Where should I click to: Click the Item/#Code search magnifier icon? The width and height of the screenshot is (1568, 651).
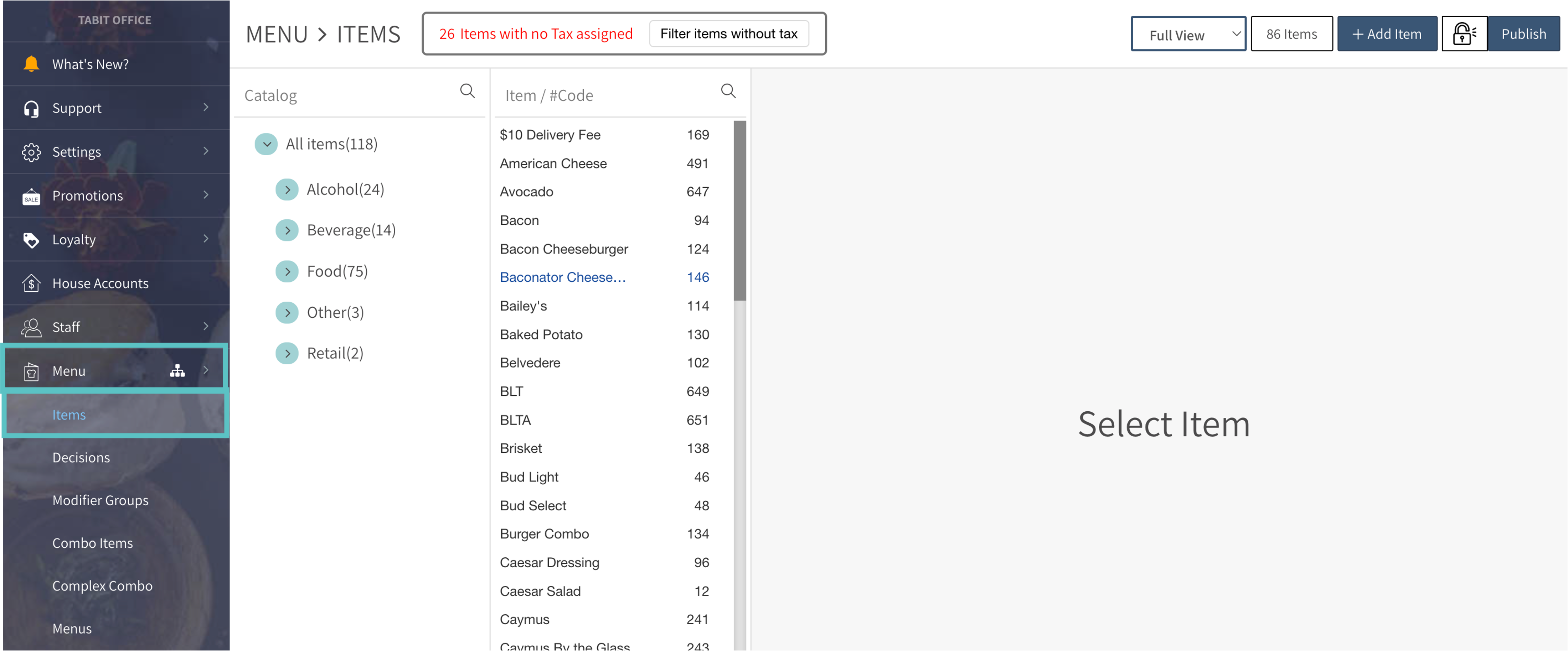(x=728, y=91)
